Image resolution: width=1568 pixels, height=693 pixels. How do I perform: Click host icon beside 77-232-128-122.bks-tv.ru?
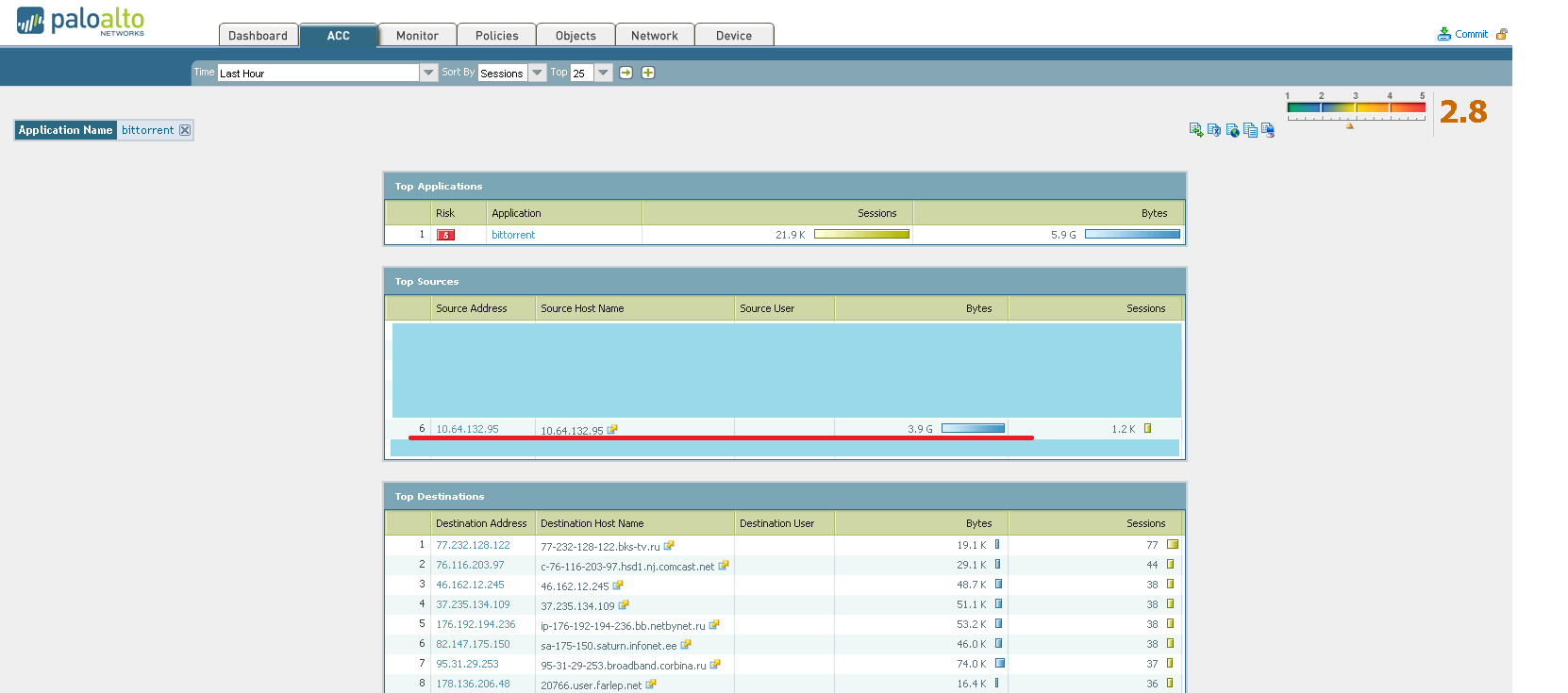[x=669, y=545]
